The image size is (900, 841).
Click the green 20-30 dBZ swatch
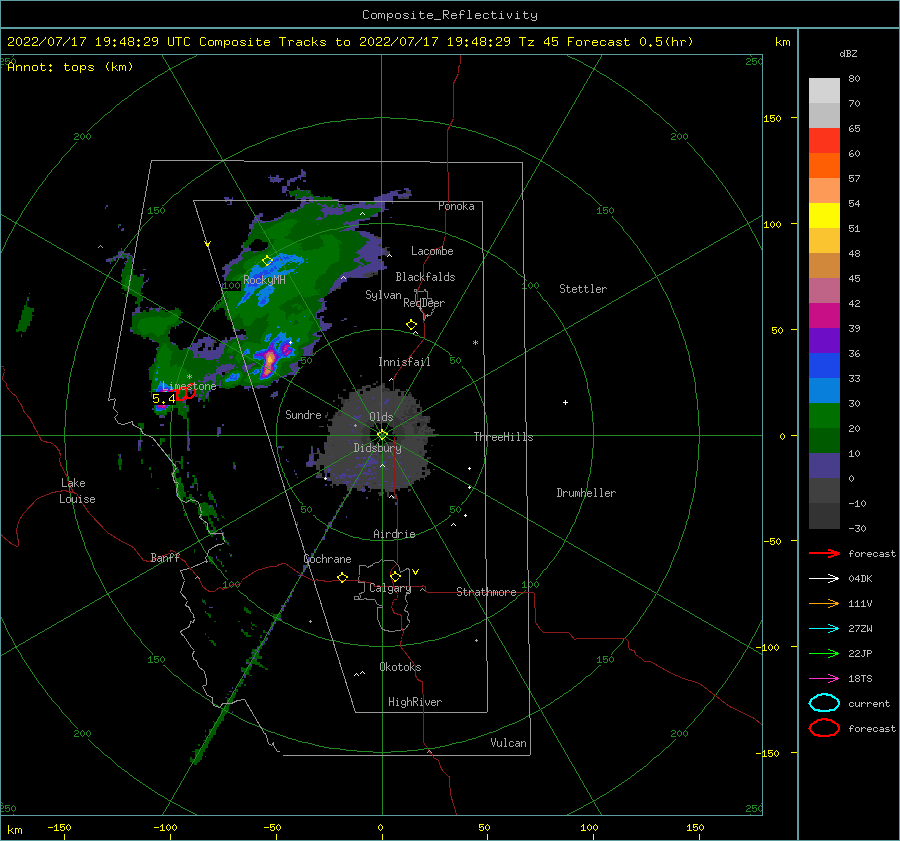coord(824,416)
